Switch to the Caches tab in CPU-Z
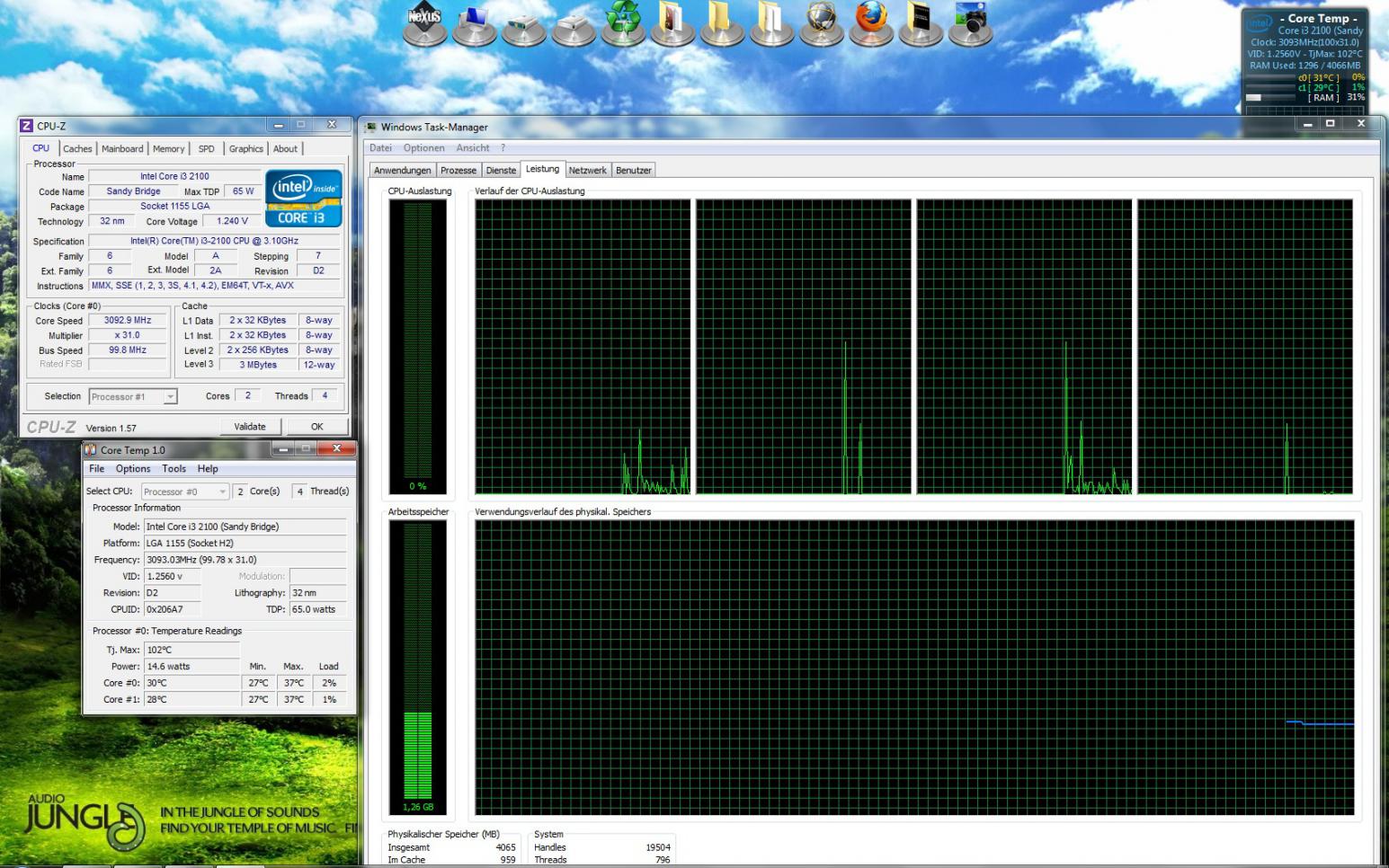 77,149
